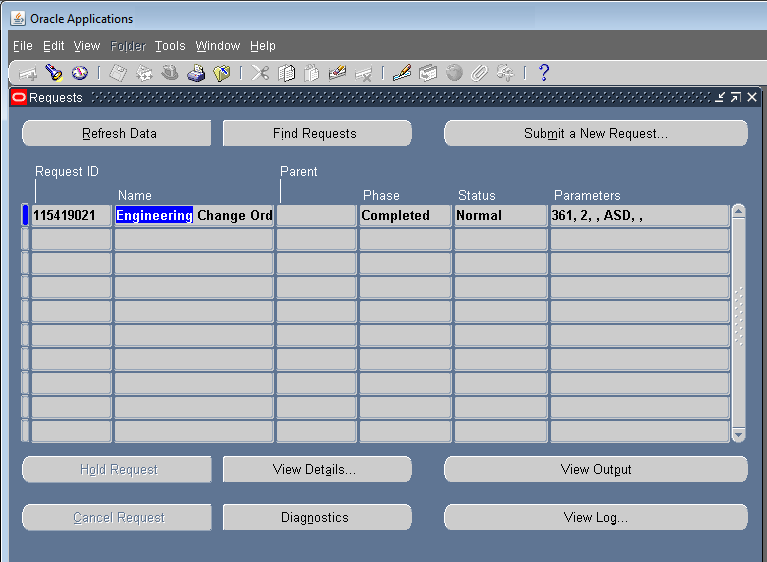Viewport: 767px width, 562px height.
Task: Click the Find flashlight icon
Action: [x=53, y=73]
